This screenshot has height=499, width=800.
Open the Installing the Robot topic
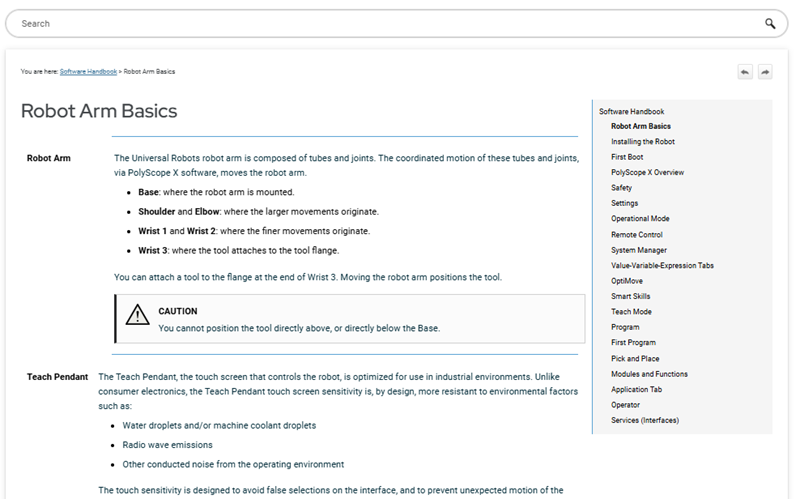pos(643,141)
